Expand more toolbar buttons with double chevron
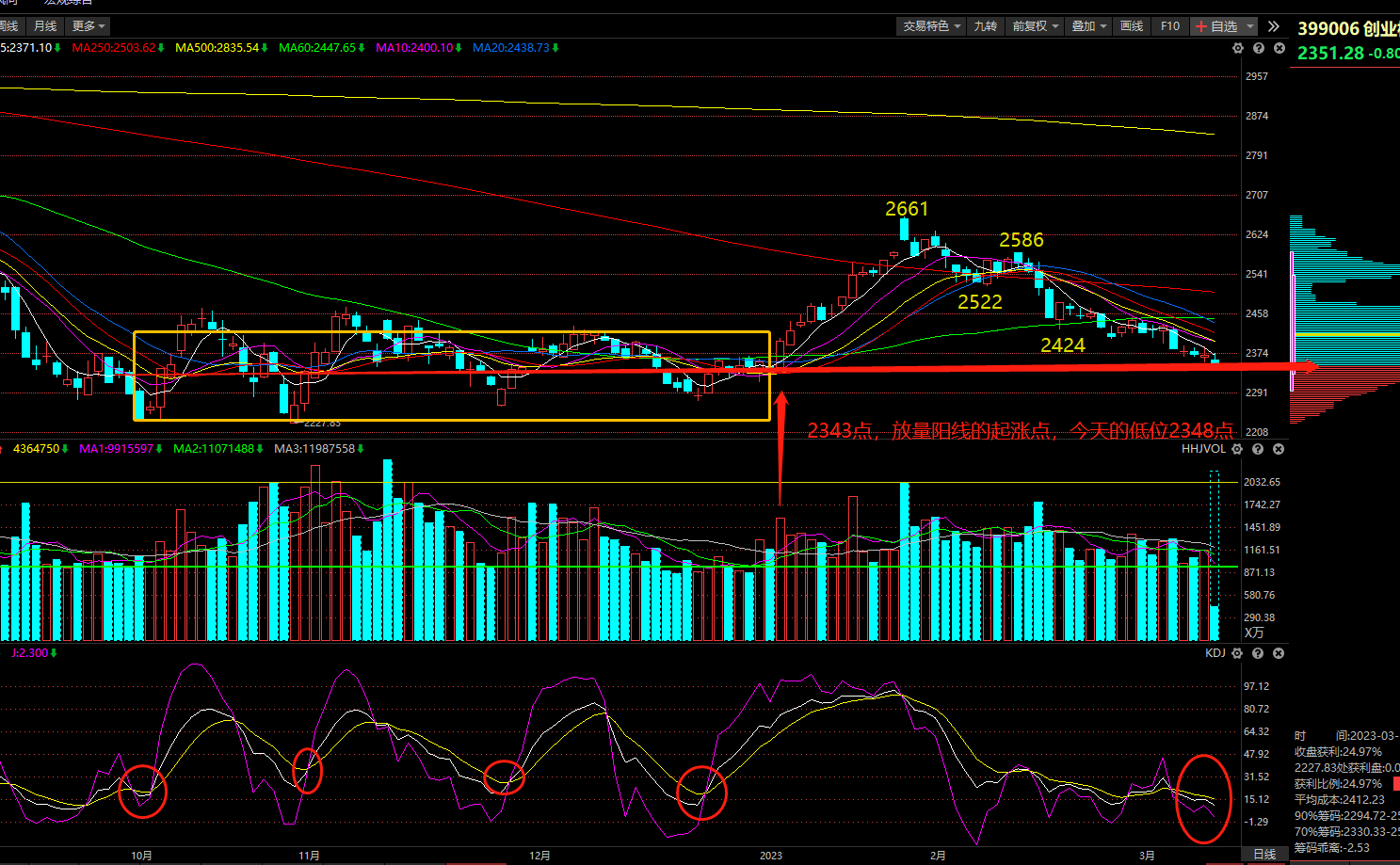This screenshot has width=1400, height=865. coord(1274,26)
